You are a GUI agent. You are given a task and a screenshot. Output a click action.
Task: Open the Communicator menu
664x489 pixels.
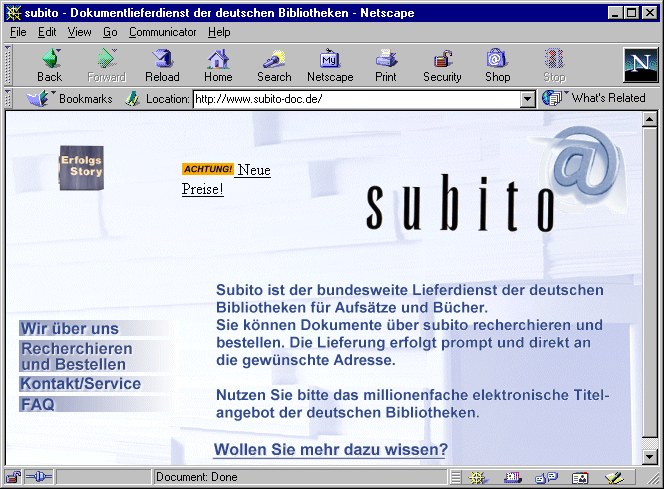[x=163, y=32]
